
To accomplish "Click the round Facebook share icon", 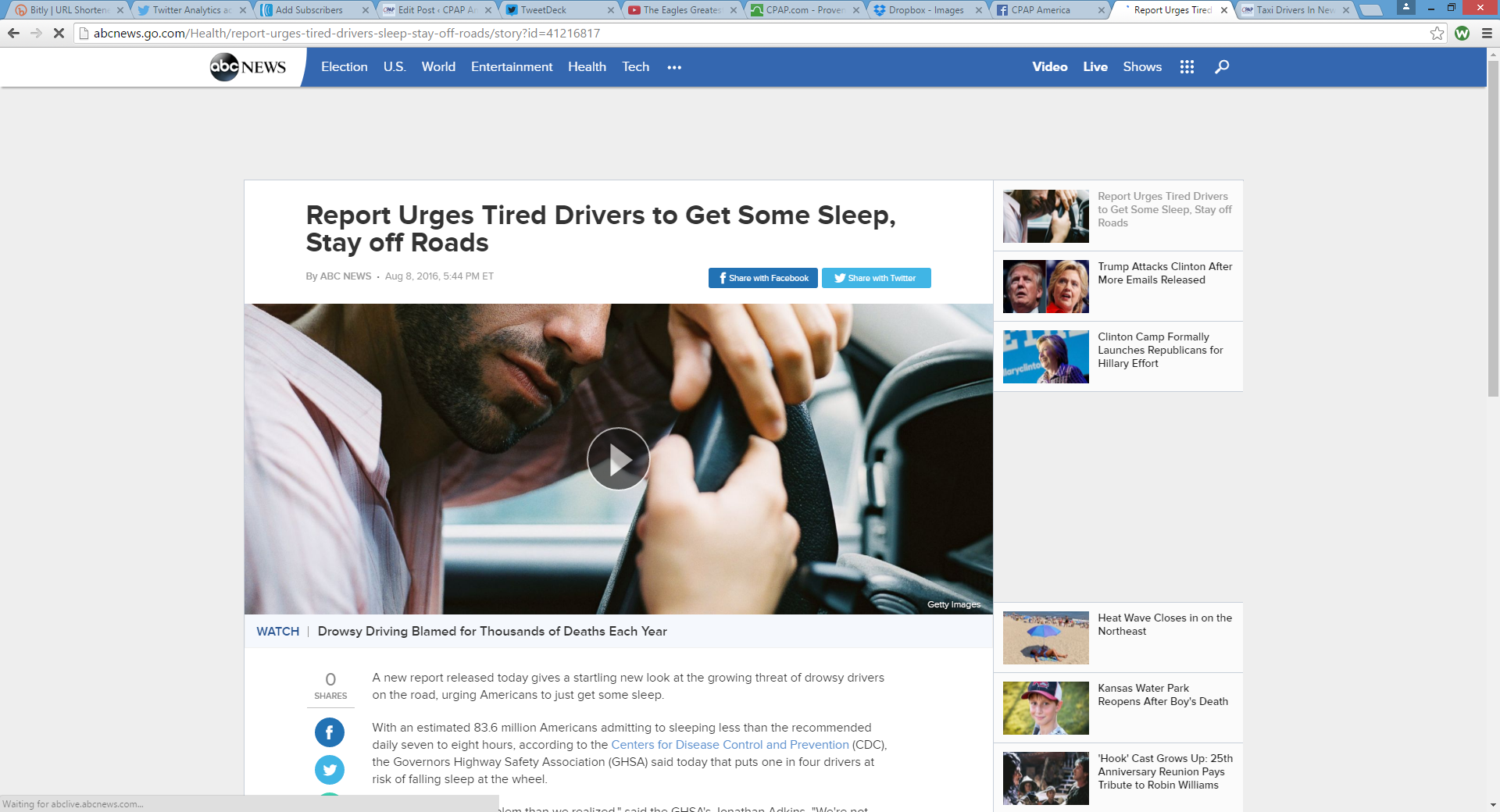I will click(x=329, y=732).
